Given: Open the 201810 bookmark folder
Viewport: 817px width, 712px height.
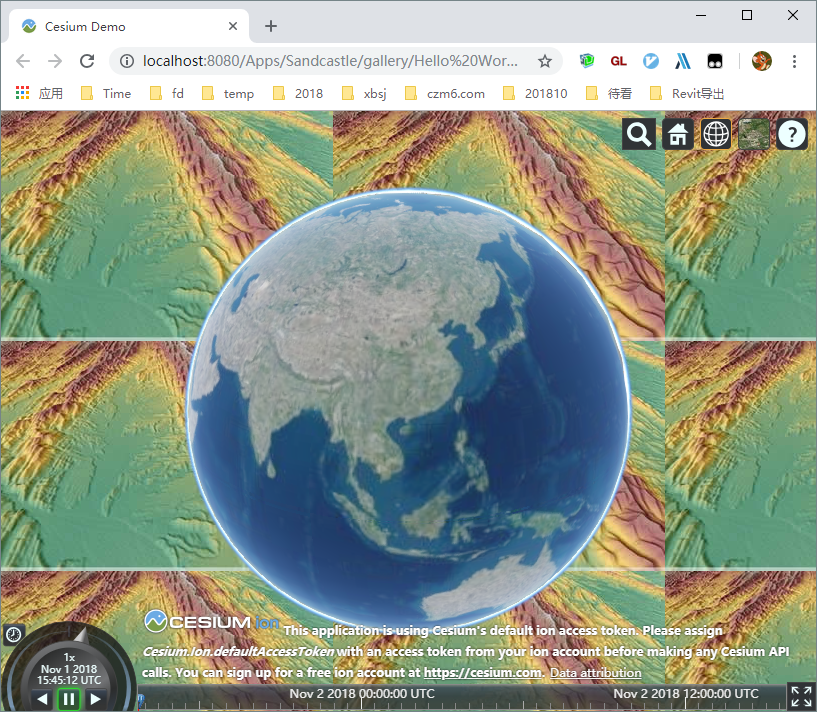Looking at the screenshot, I should pos(535,93).
